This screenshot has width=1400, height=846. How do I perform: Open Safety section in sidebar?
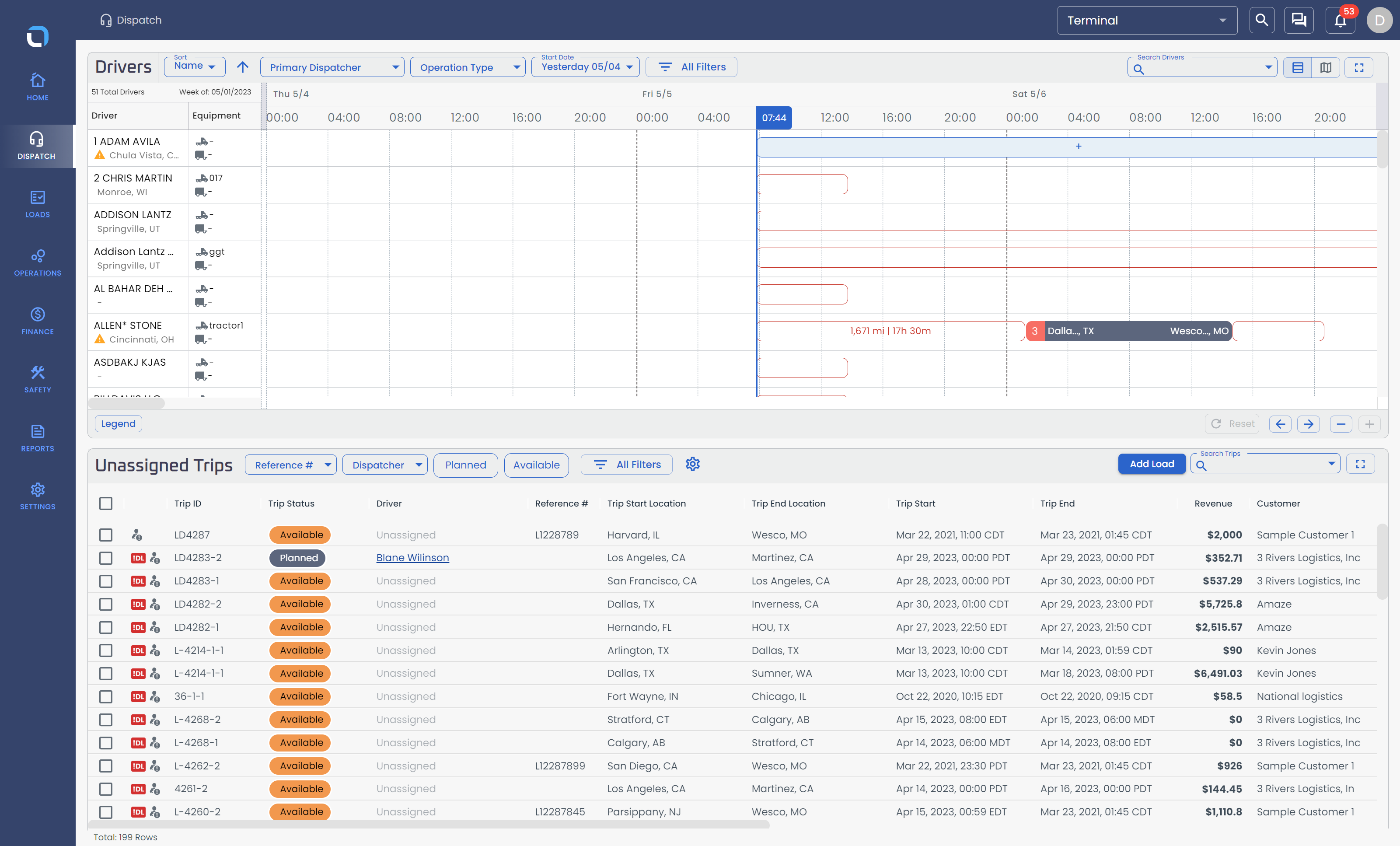pyautogui.click(x=38, y=380)
